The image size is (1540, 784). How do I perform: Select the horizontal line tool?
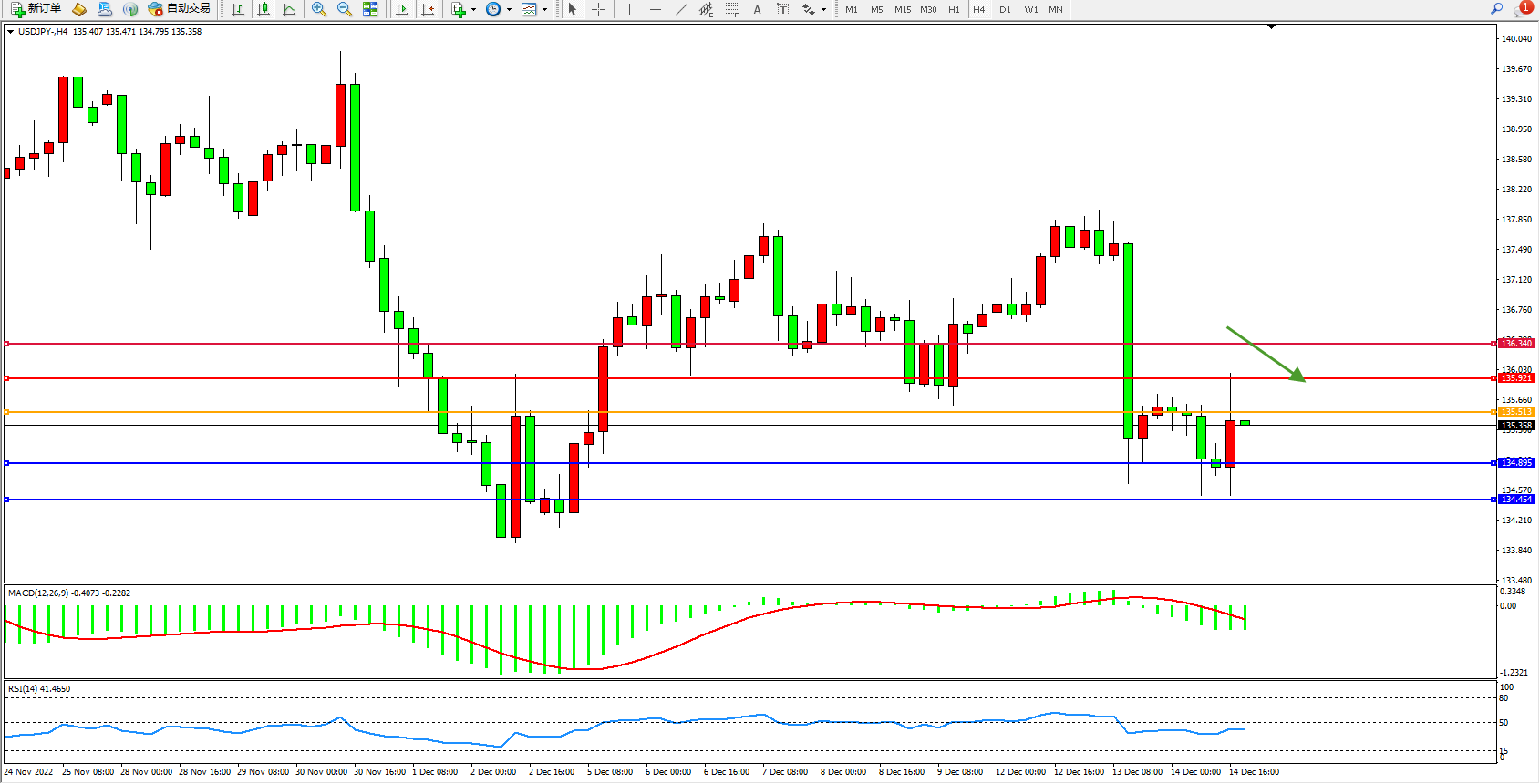[655, 9]
